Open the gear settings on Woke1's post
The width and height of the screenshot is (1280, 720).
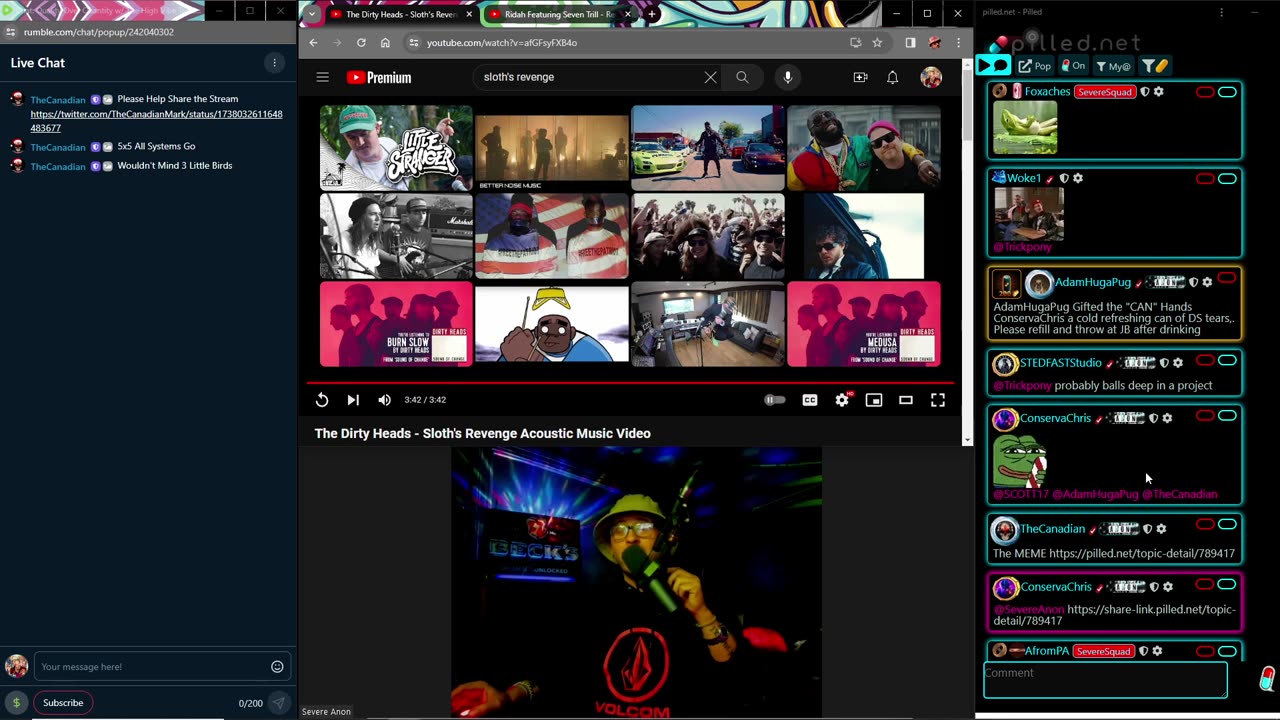click(1078, 178)
